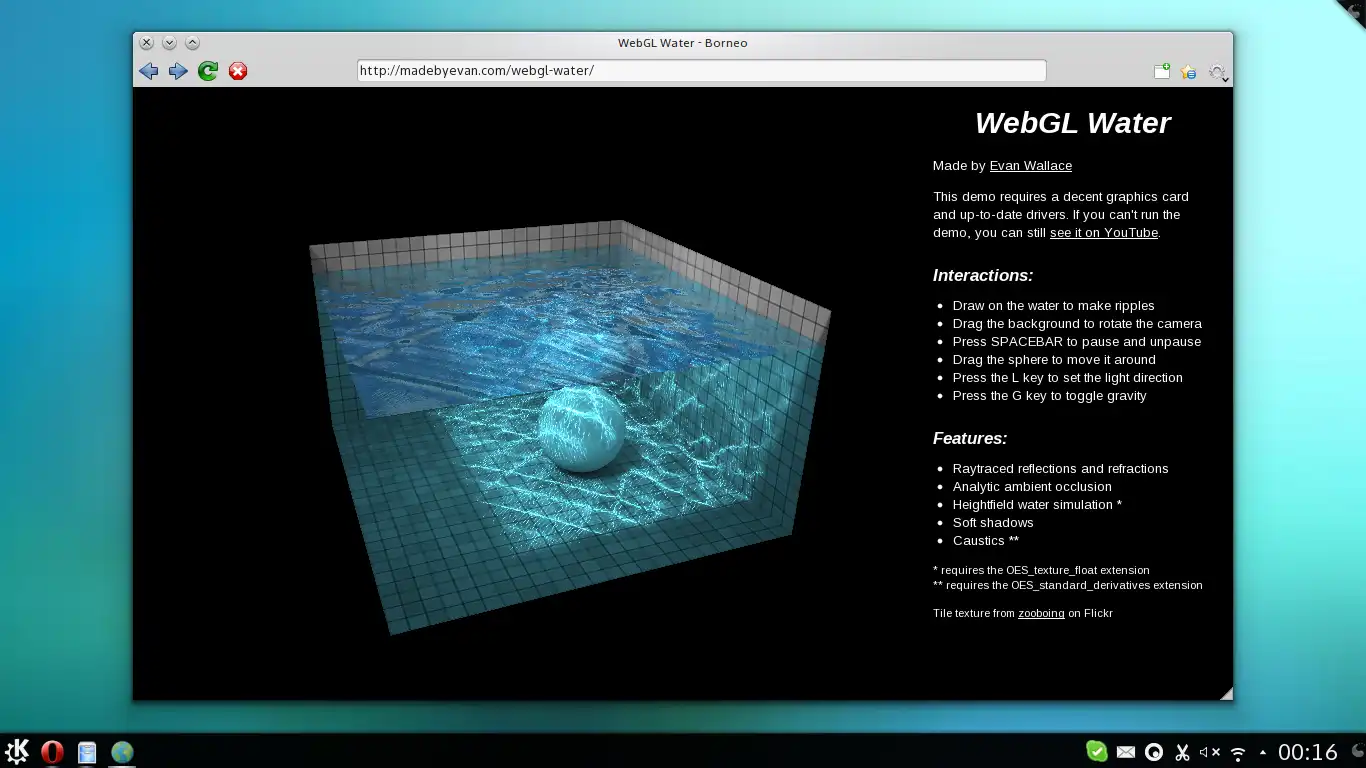Select the globe browser taskbar icon
This screenshot has height=768, width=1366.
pos(122,752)
